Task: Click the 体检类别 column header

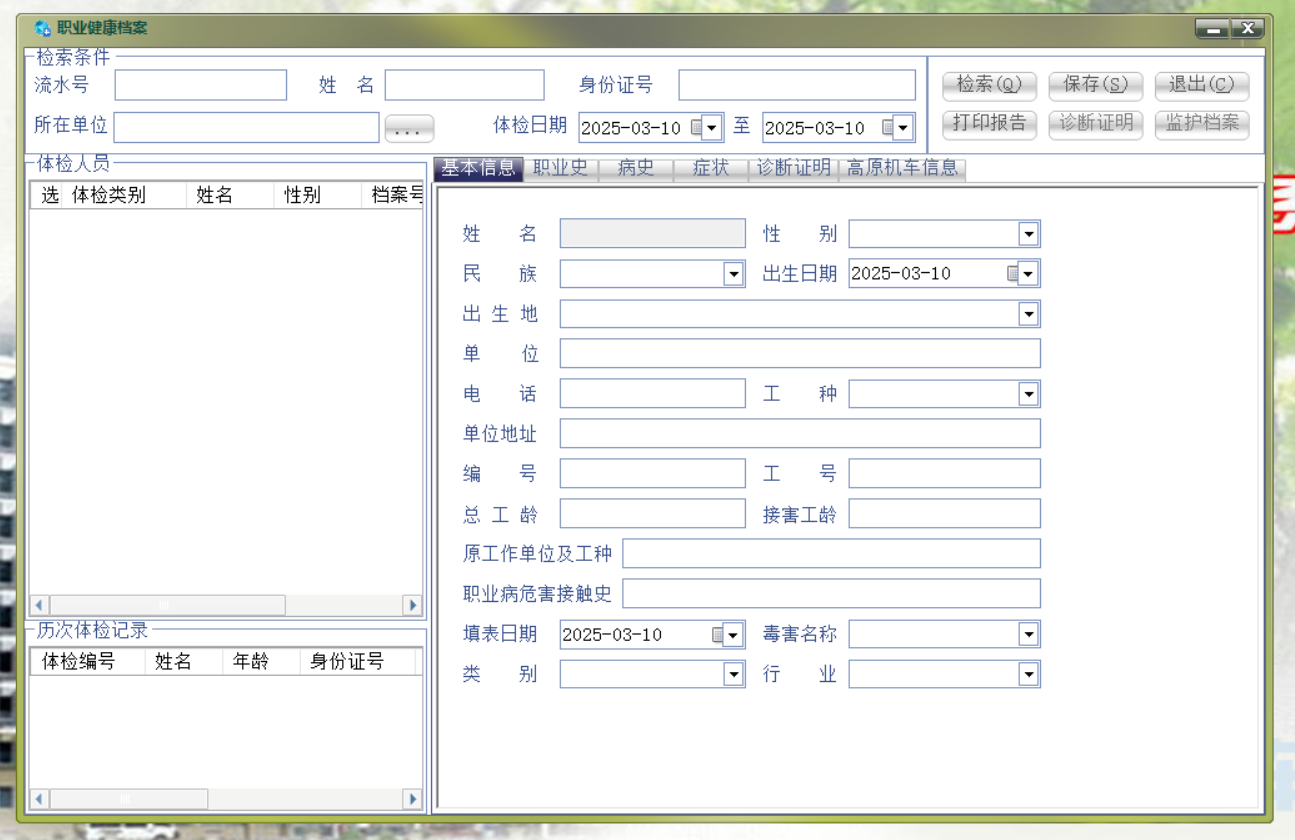Action: click(x=124, y=195)
